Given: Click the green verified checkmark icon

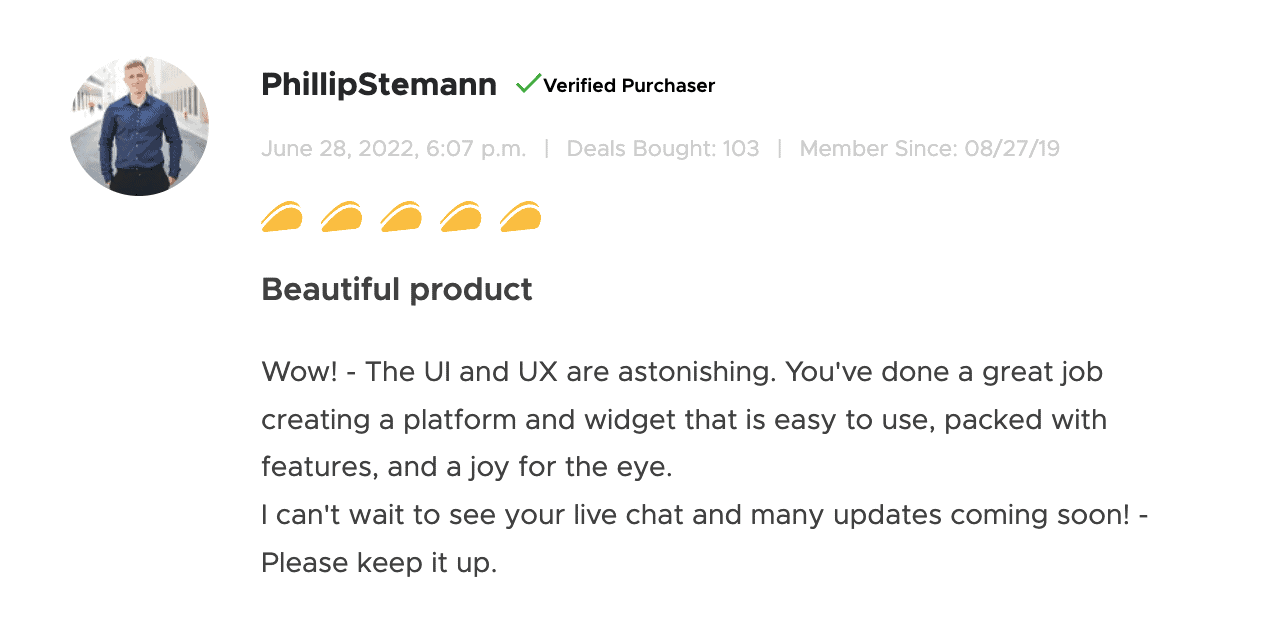Looking at the screenshot, I should 528,84.
